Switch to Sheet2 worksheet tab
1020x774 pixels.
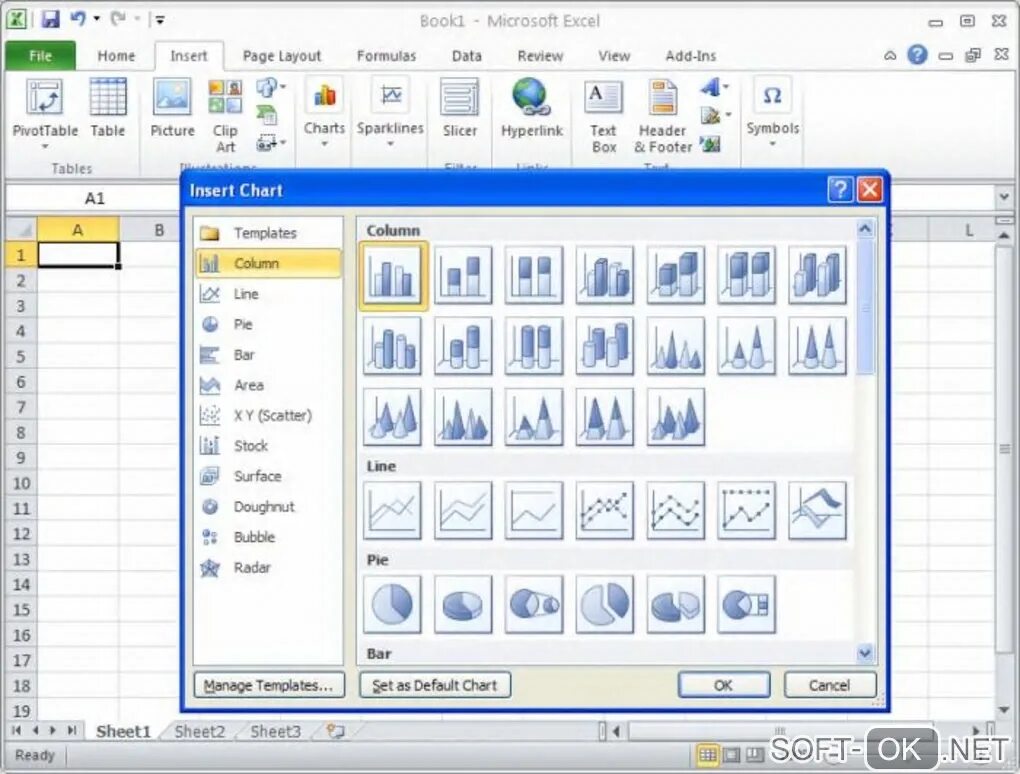[x=199, y=732]
